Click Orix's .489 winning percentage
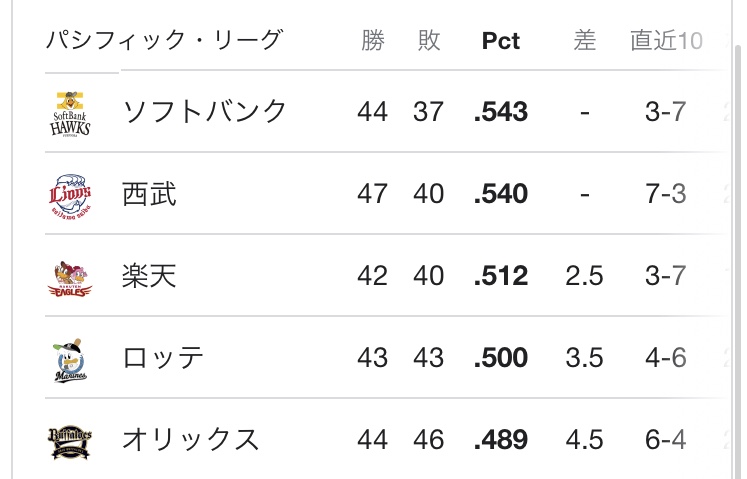747x479 pixels. click(501, 439)
